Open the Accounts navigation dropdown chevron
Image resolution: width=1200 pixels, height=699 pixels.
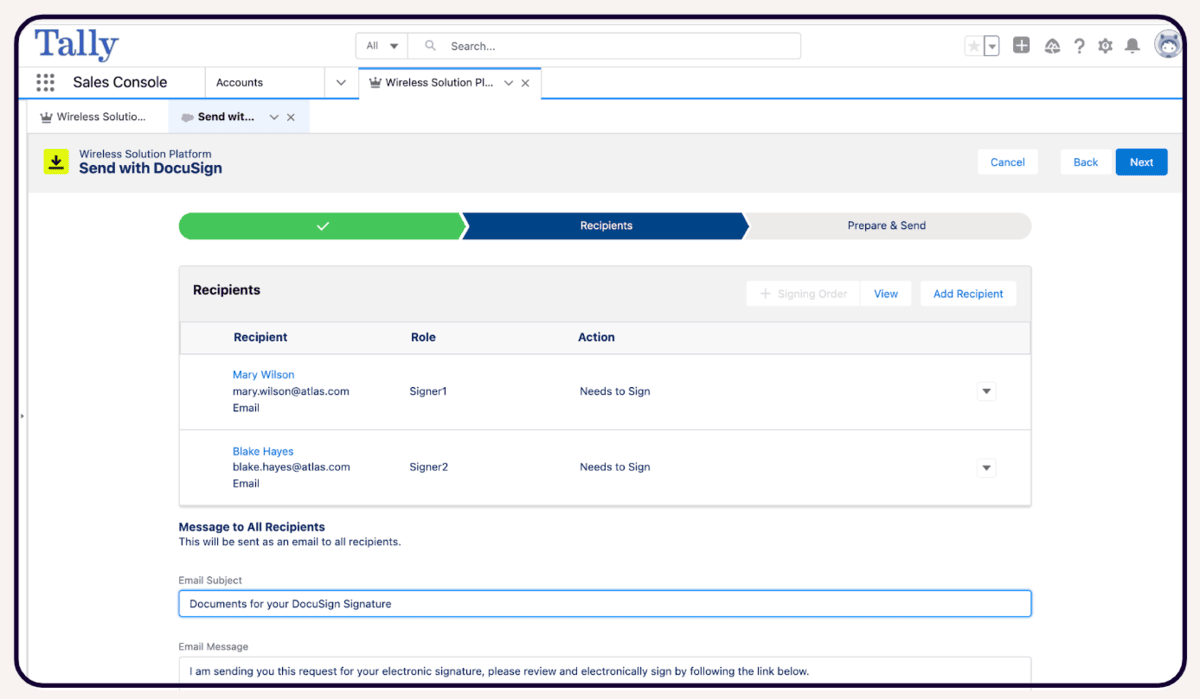coord(341,83)
